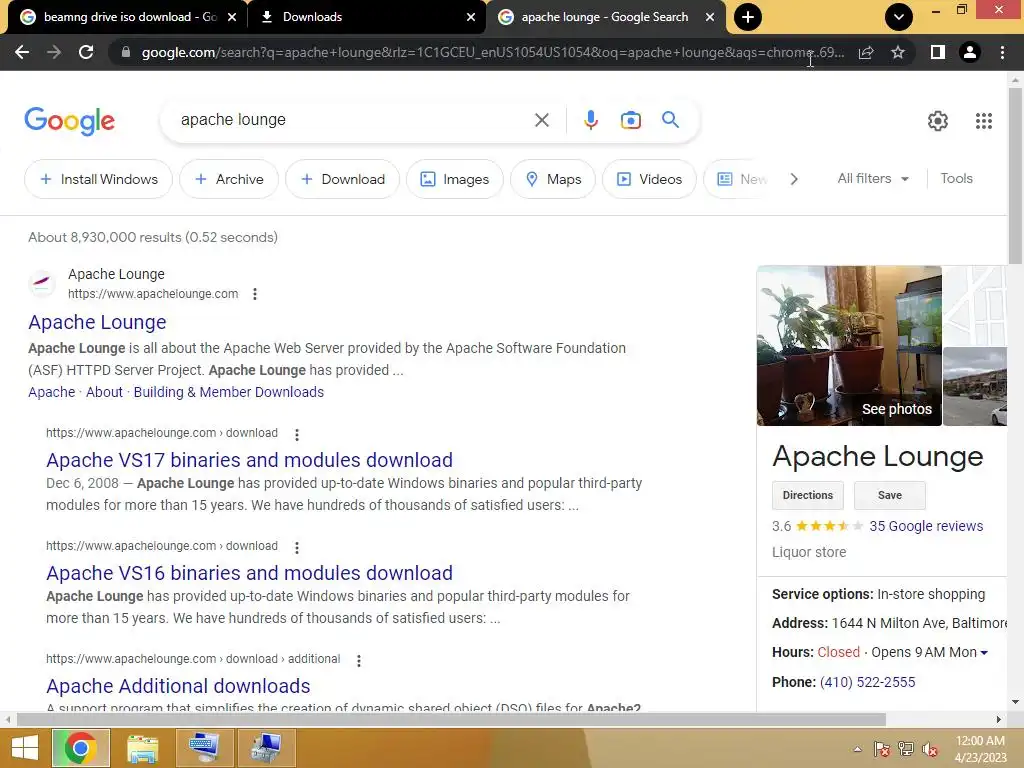Open a new tab with the plus button
Screen dimensions: 1024x768
click(748, 17)
